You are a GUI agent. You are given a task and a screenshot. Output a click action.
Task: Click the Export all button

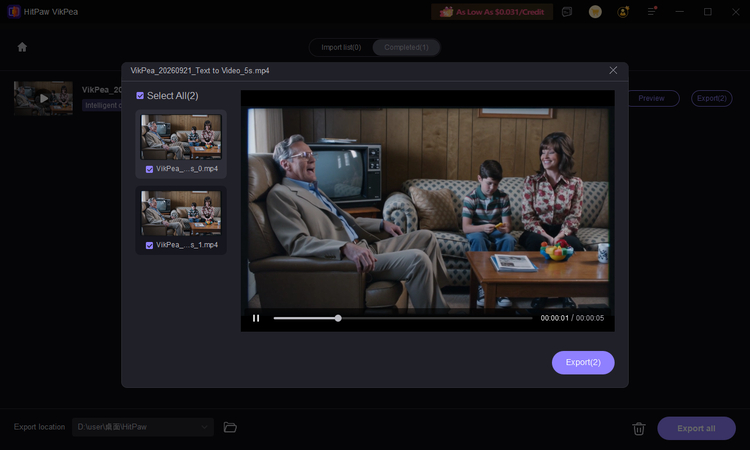tap(696, 428)
